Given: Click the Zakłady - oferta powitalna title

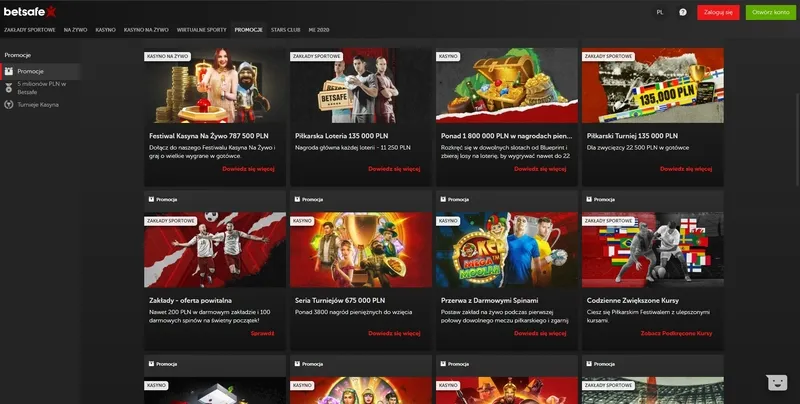Looking at the screenshot, I should [x=190, y=300].
